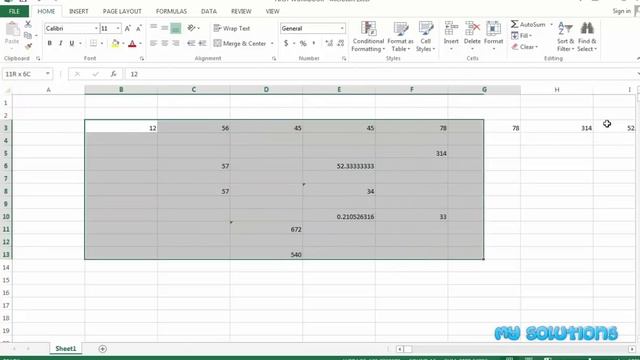Toggle Wrap Text

[x=232, y=28]
